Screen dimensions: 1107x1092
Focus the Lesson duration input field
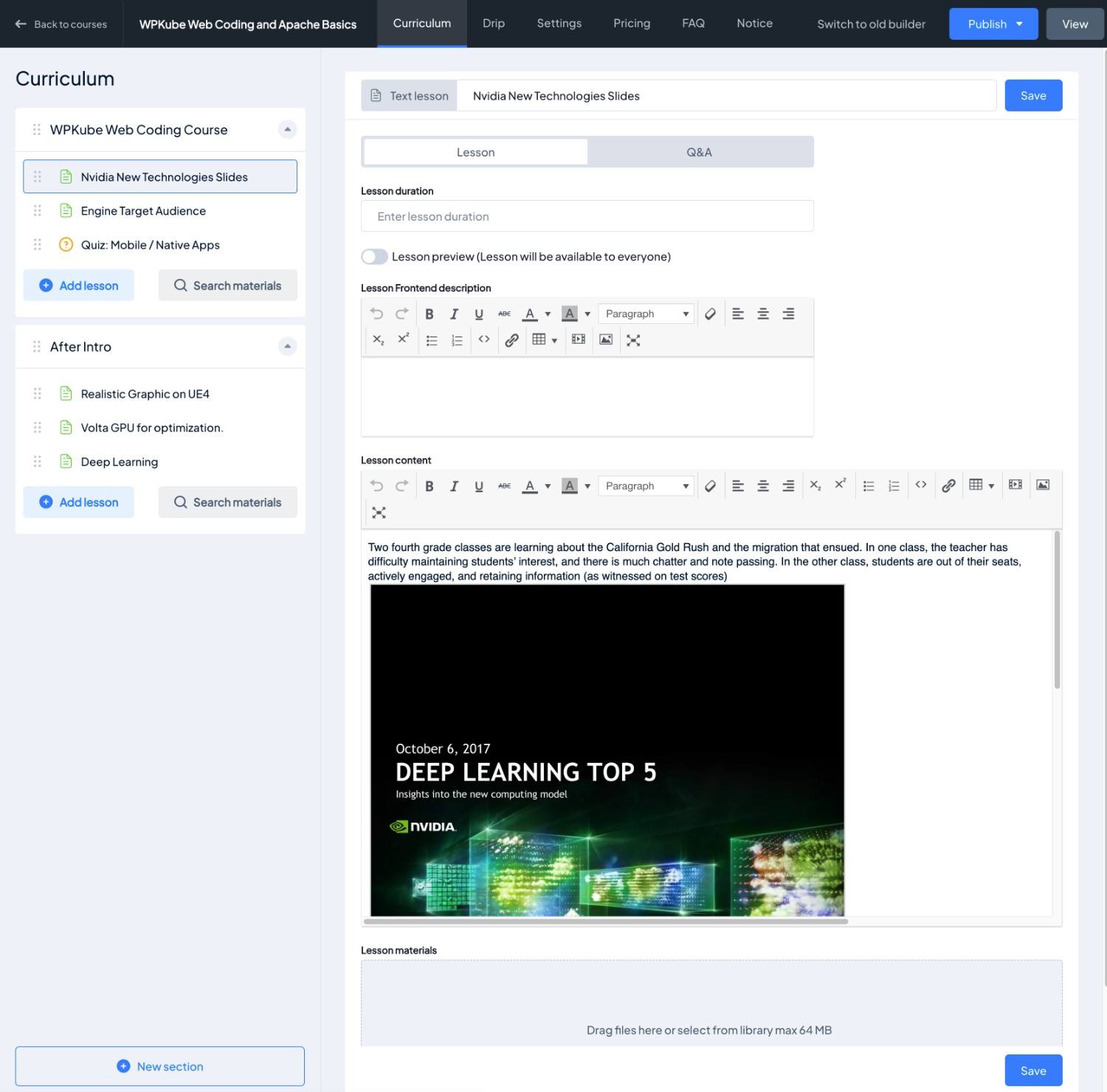point(587,216)
